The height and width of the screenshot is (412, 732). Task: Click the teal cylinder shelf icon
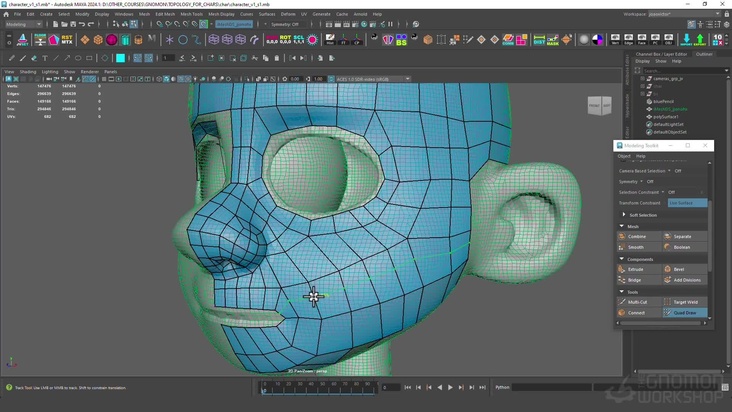coord(125,40)
